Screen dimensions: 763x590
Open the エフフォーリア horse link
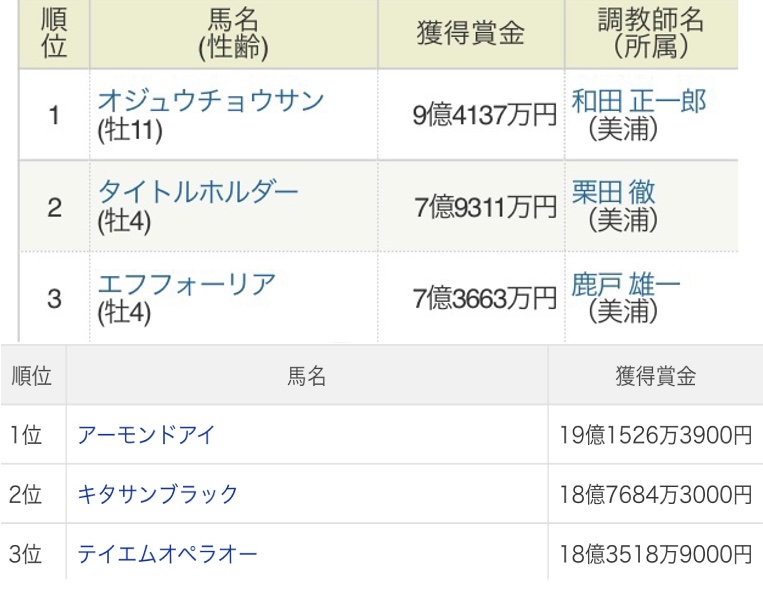(x=187, y=284)
